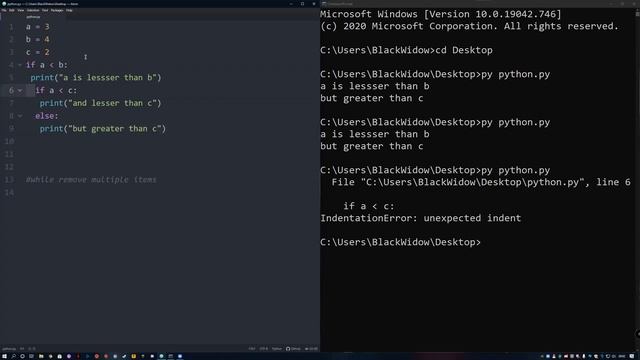This screenshot has height=360, width=640.
Task: Collapse the 'else:' block on line 8
Action: click(20, 116)
